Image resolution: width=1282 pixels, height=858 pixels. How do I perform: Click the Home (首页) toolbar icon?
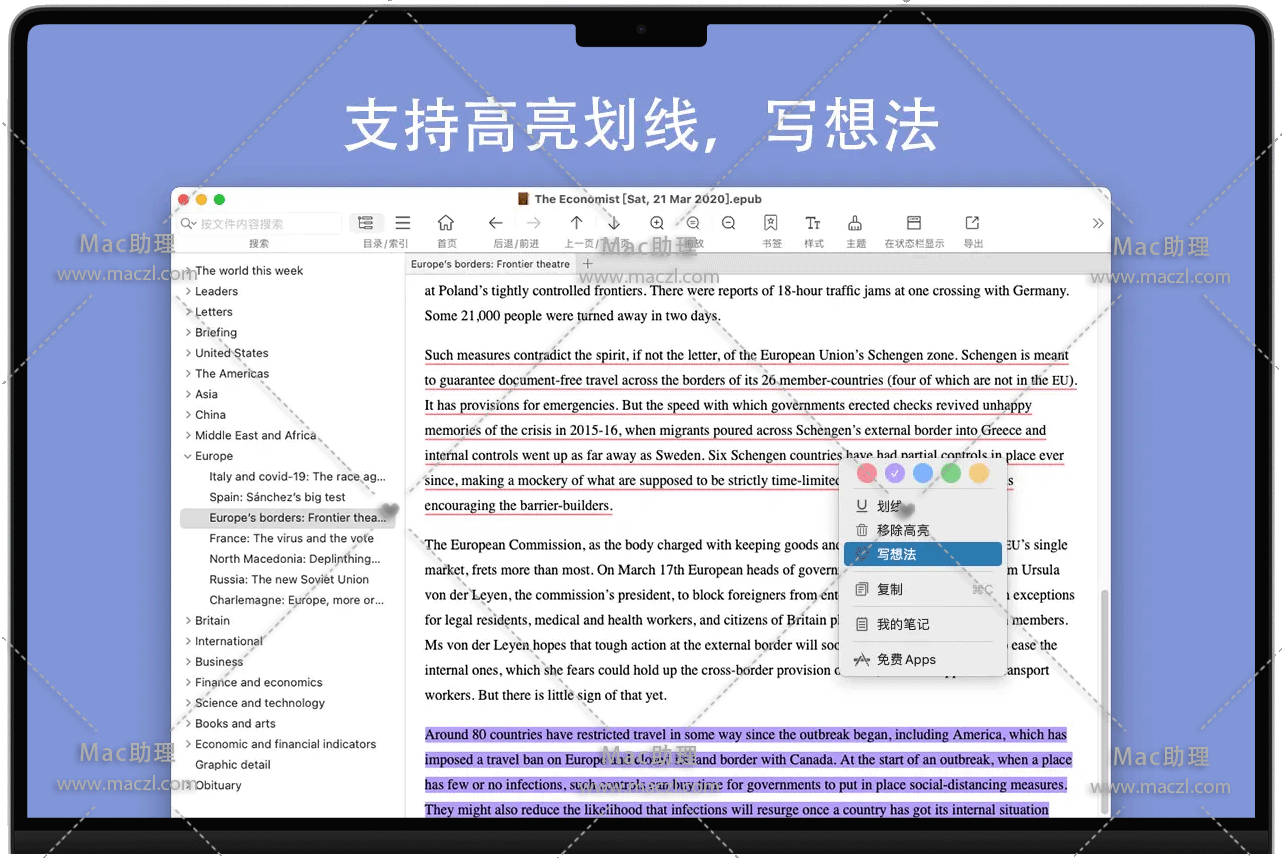pos(446,223)
